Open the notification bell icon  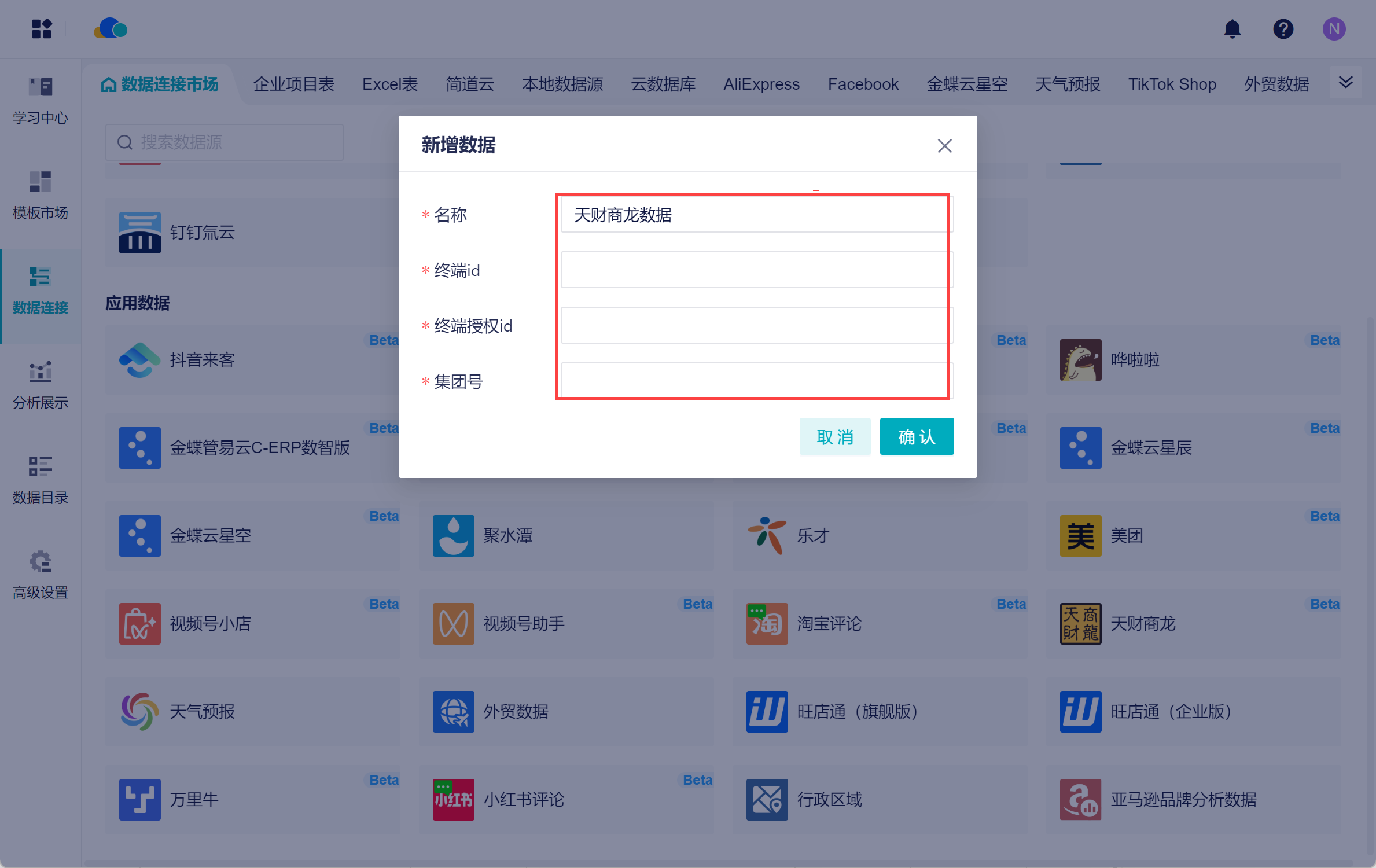pos(1232,29)
